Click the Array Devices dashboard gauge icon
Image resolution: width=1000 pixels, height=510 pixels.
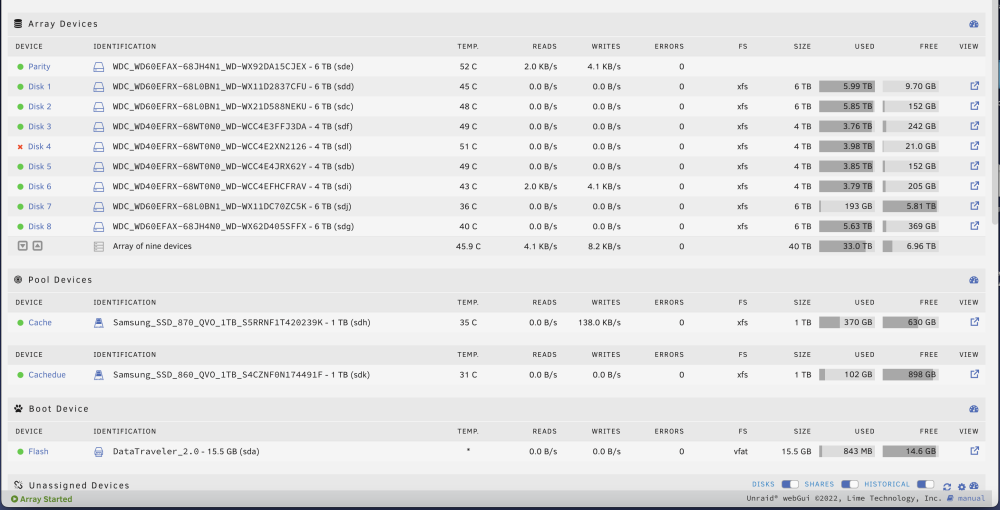point(974,24)
